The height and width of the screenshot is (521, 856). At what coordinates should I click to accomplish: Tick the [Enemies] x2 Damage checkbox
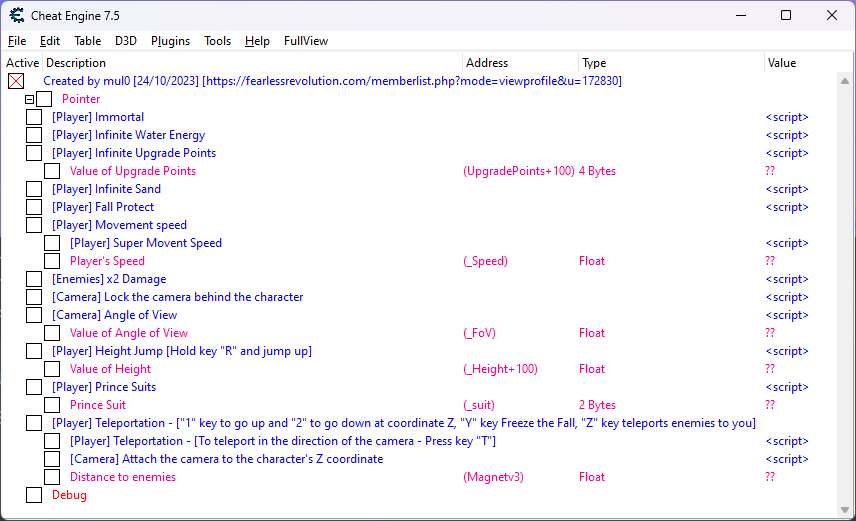click(34, 279)
